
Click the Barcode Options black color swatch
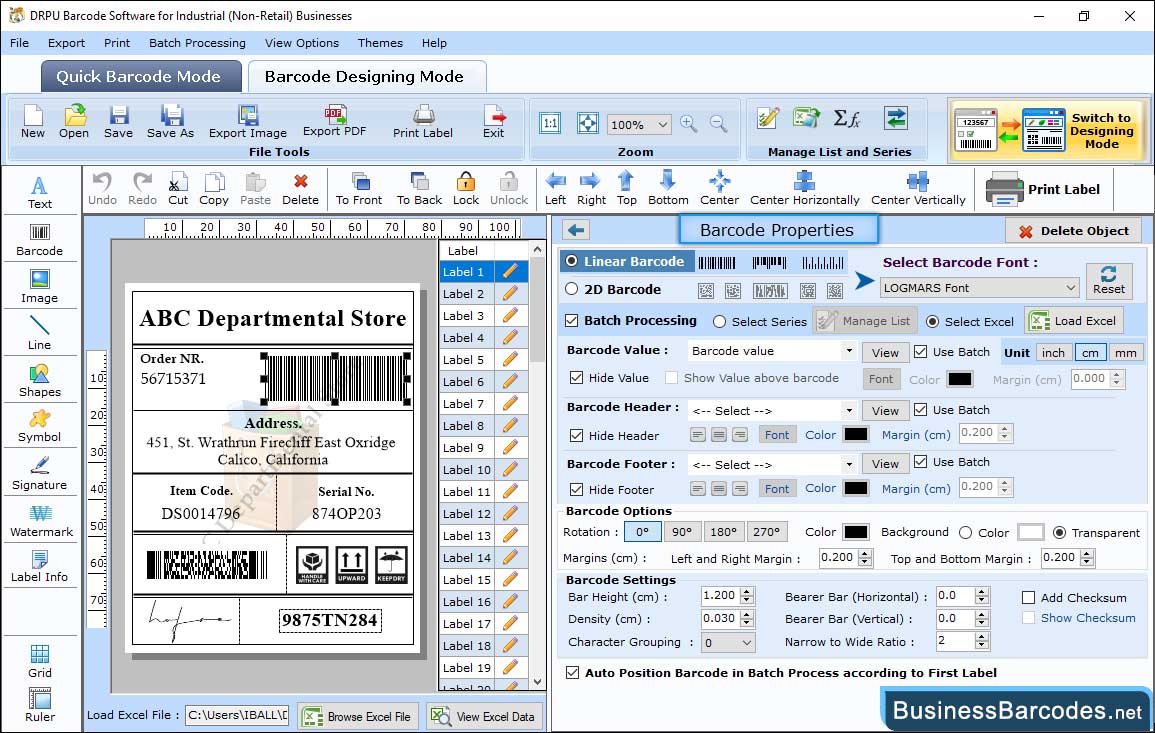click(856, 532)
